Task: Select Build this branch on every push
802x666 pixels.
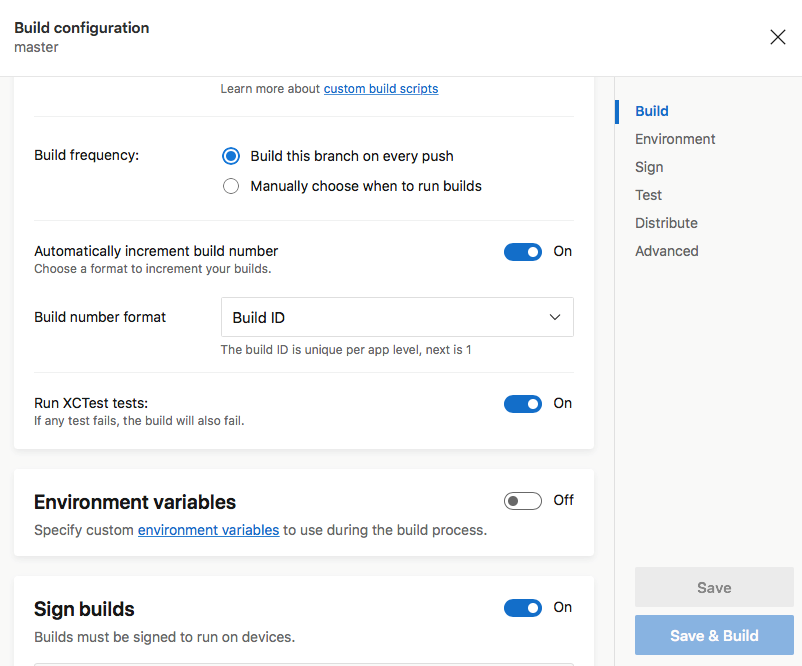Action: [x=231, y=156]
